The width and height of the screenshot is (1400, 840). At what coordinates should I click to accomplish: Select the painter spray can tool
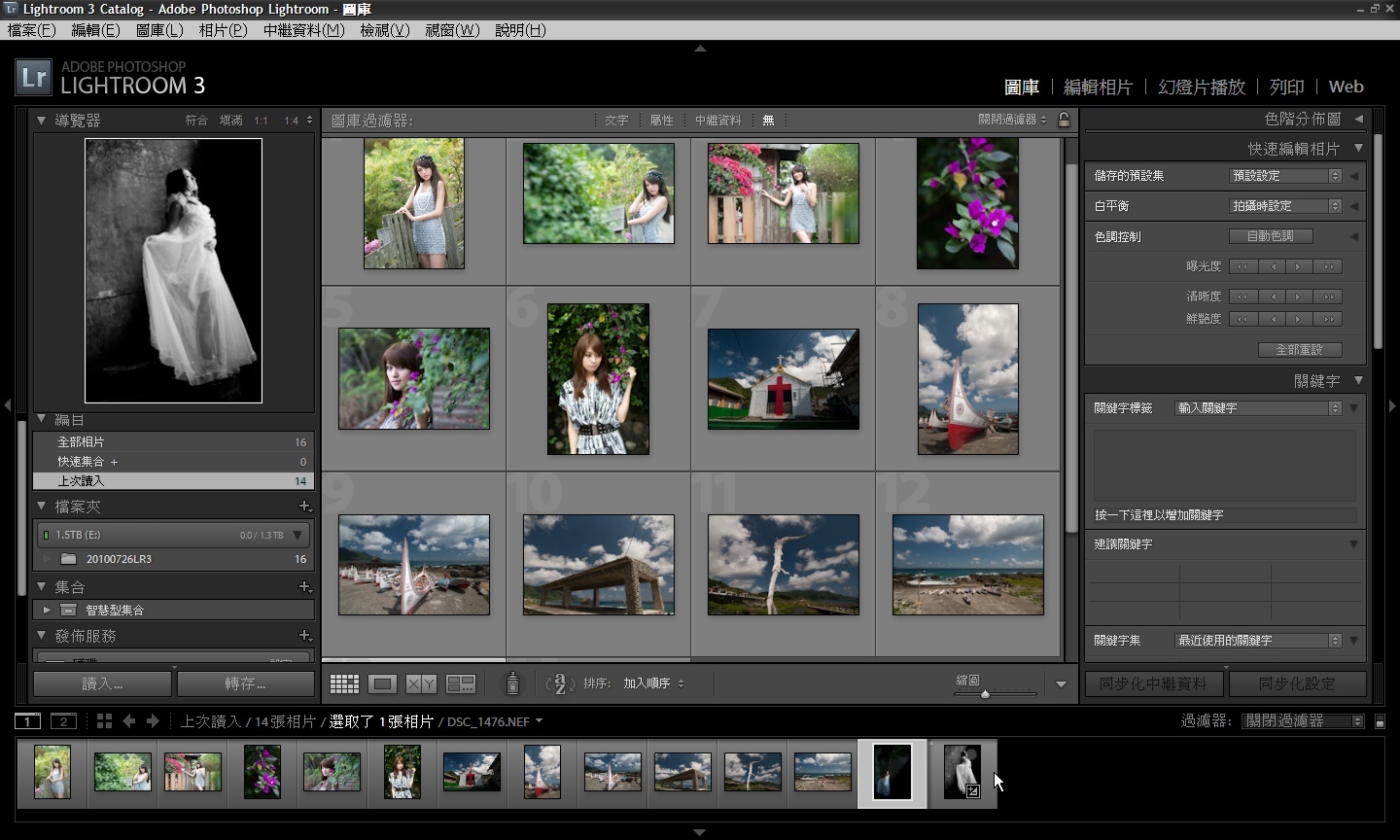pyautogui.click(x=512, y=684)
